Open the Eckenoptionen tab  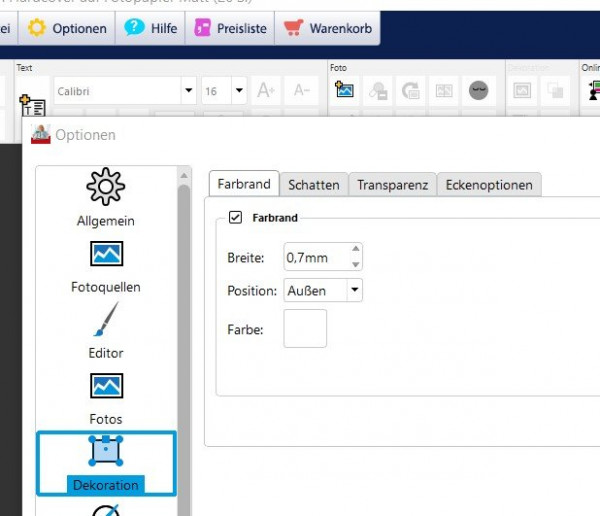tap(489, 185)
